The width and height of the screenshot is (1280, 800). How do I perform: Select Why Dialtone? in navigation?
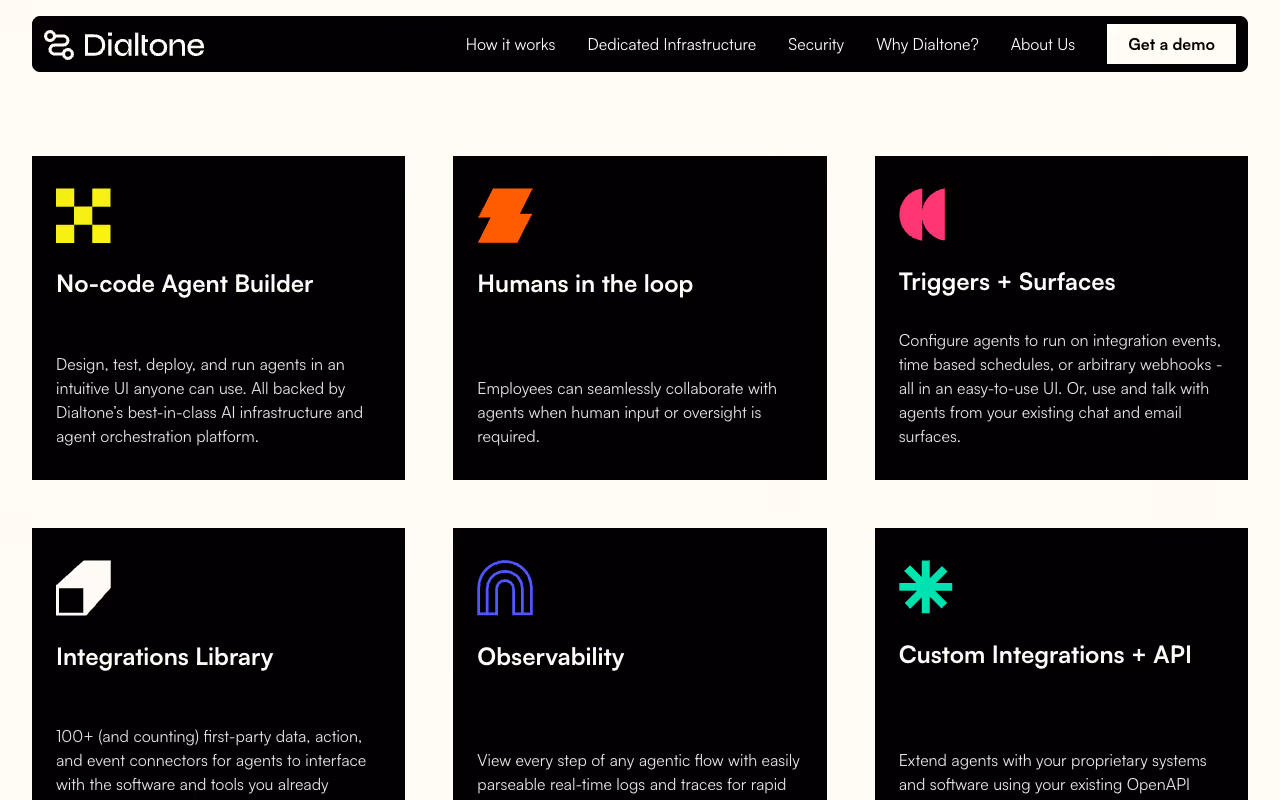(x=927, y=44)
